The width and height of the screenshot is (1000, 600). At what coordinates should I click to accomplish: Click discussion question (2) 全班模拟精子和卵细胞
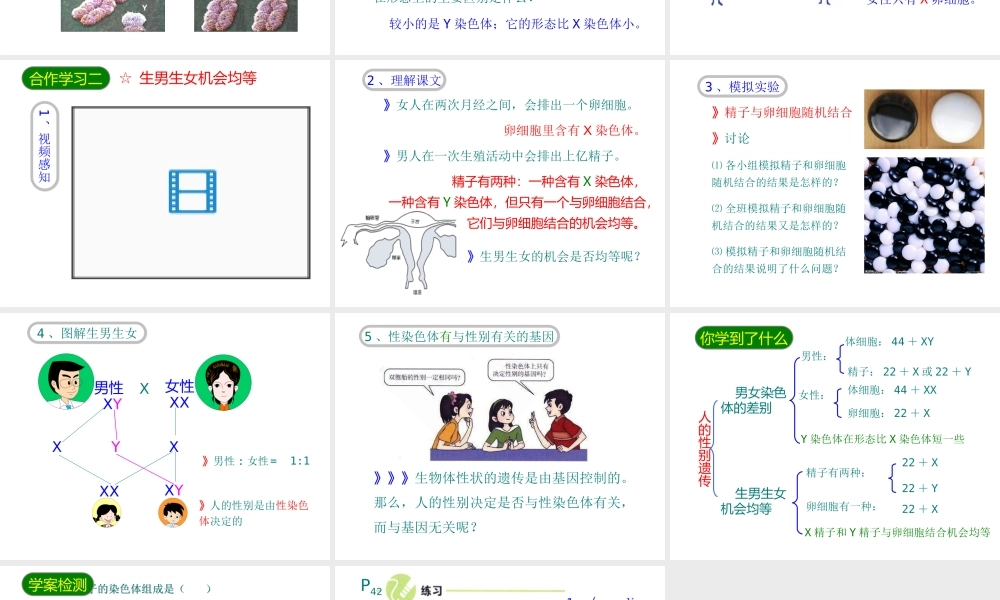coord(779,217)
